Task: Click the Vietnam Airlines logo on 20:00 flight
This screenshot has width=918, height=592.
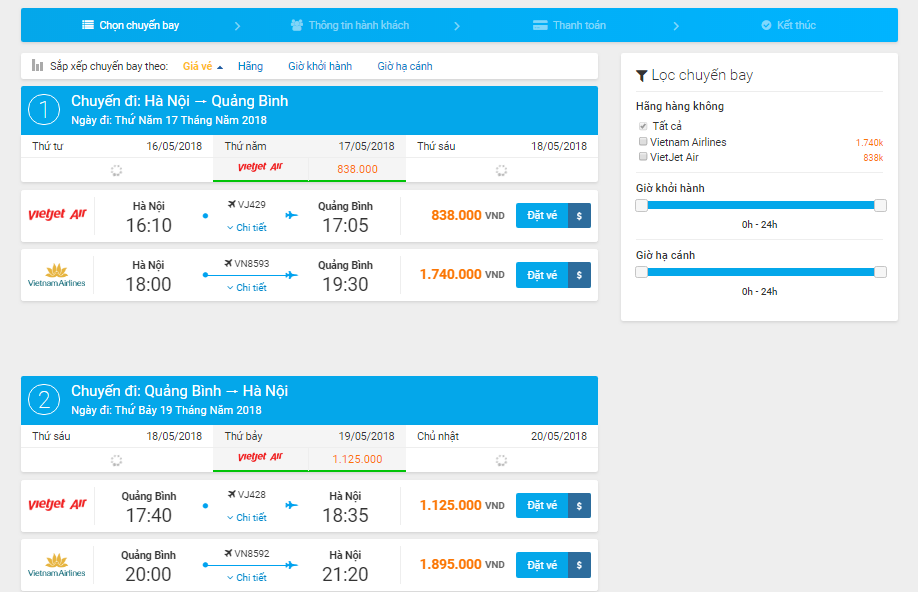Action: click(x=57, y=565)
